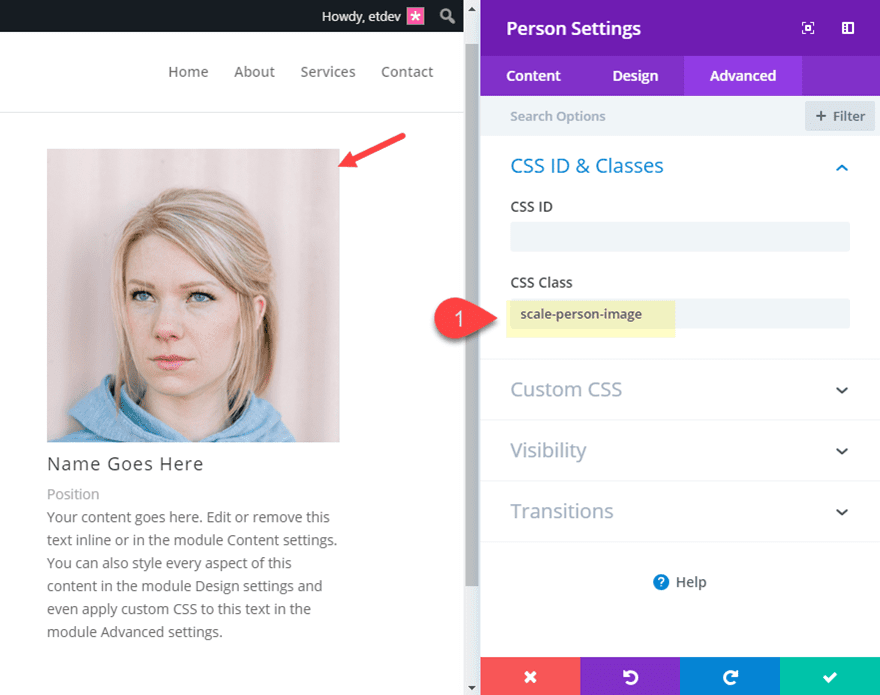Save settings with the green checkmark icon
880x695 pixels.
(x=830, y=677)
